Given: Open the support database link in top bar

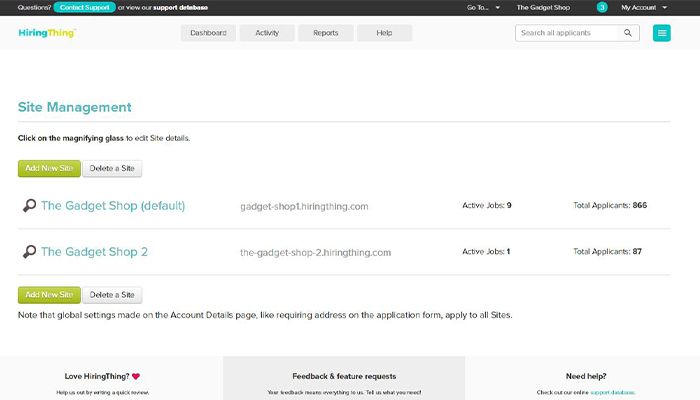Looking at the screenshot, I should (180, 8).
